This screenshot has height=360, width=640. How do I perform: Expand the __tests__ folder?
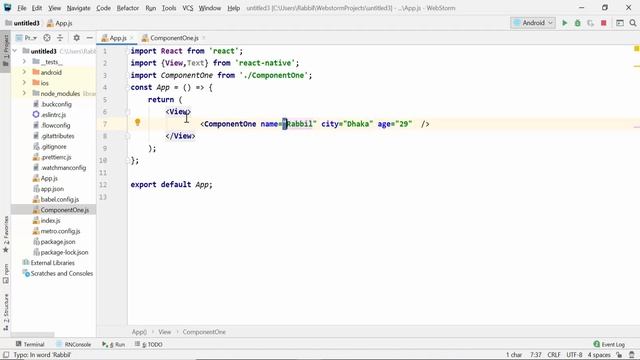24,62
